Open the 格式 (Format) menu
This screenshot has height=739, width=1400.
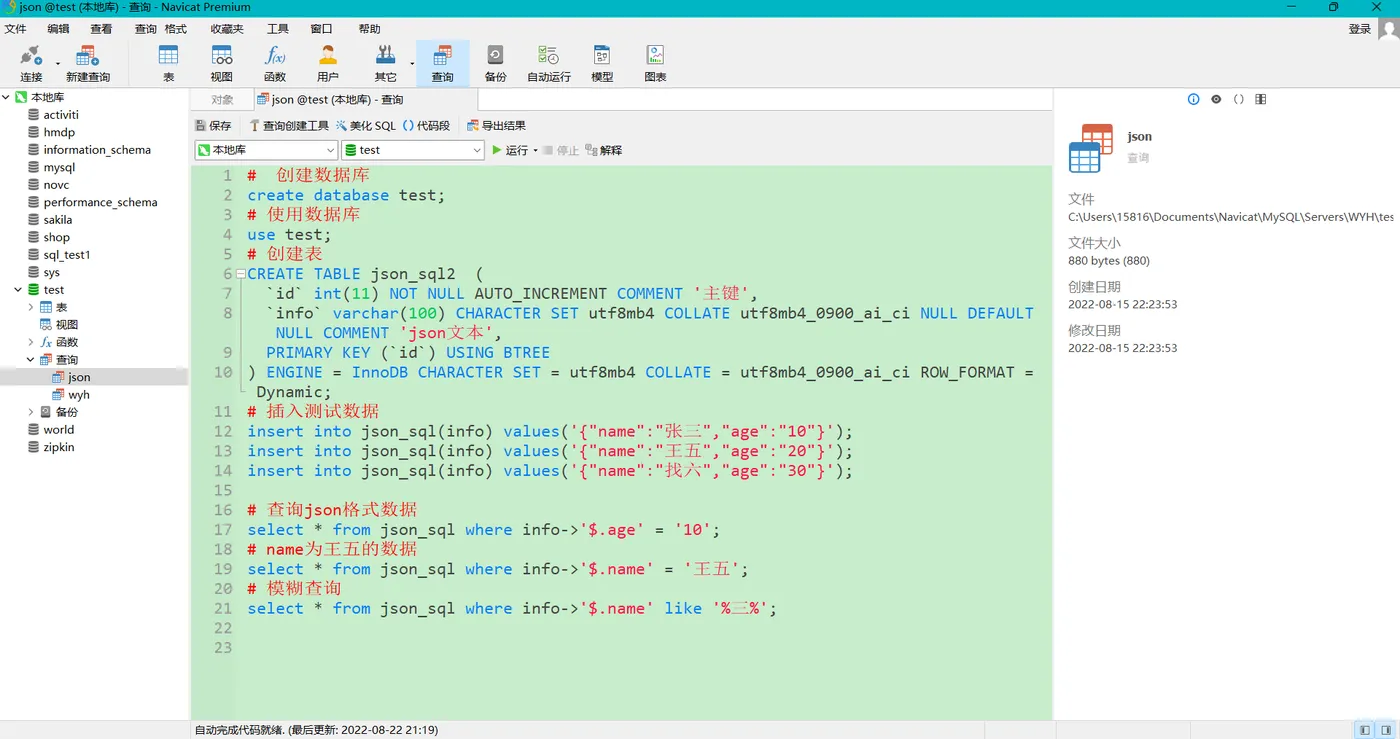(176, 29)
